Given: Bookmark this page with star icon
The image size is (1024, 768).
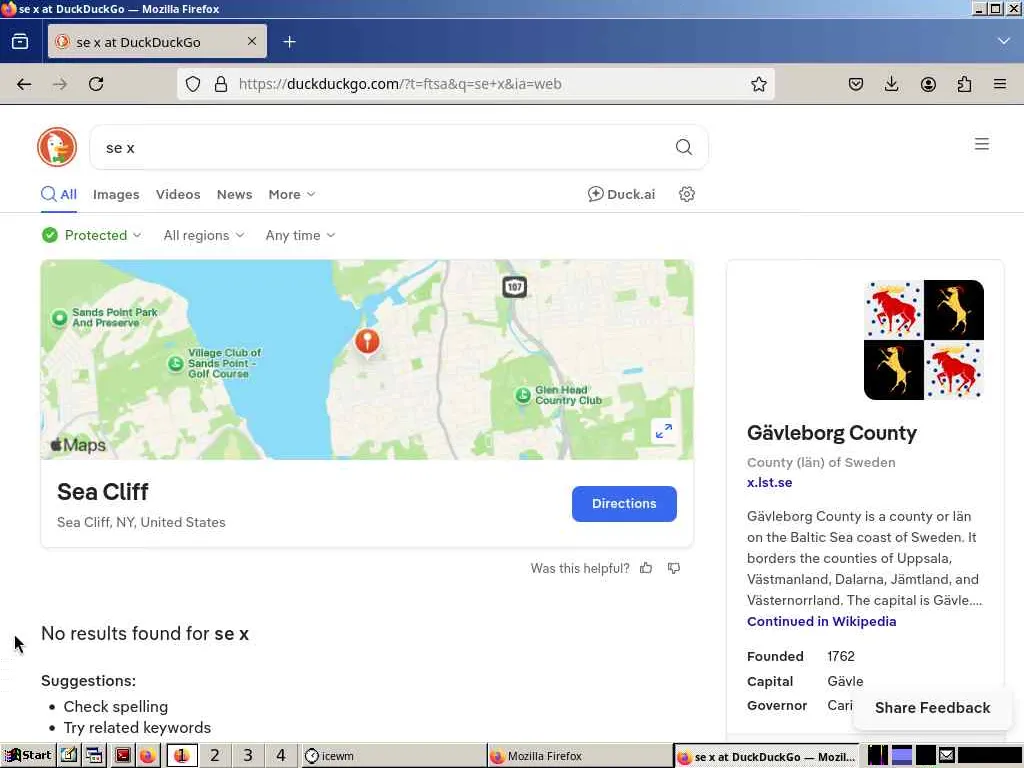Looking at the screenshot, I should pyautogui.click(x=758, y=84).
